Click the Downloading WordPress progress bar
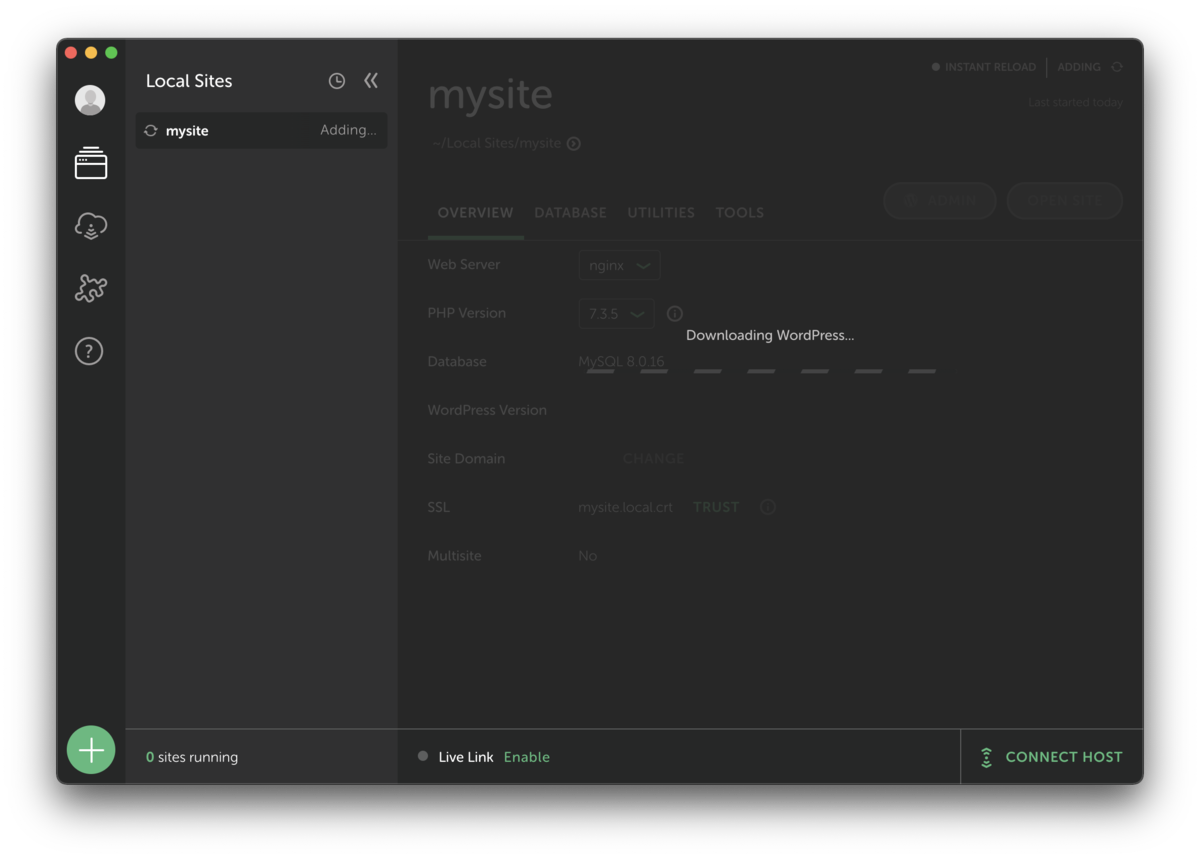Viewport: 1200px width, 859px height. tap(761, 371)
